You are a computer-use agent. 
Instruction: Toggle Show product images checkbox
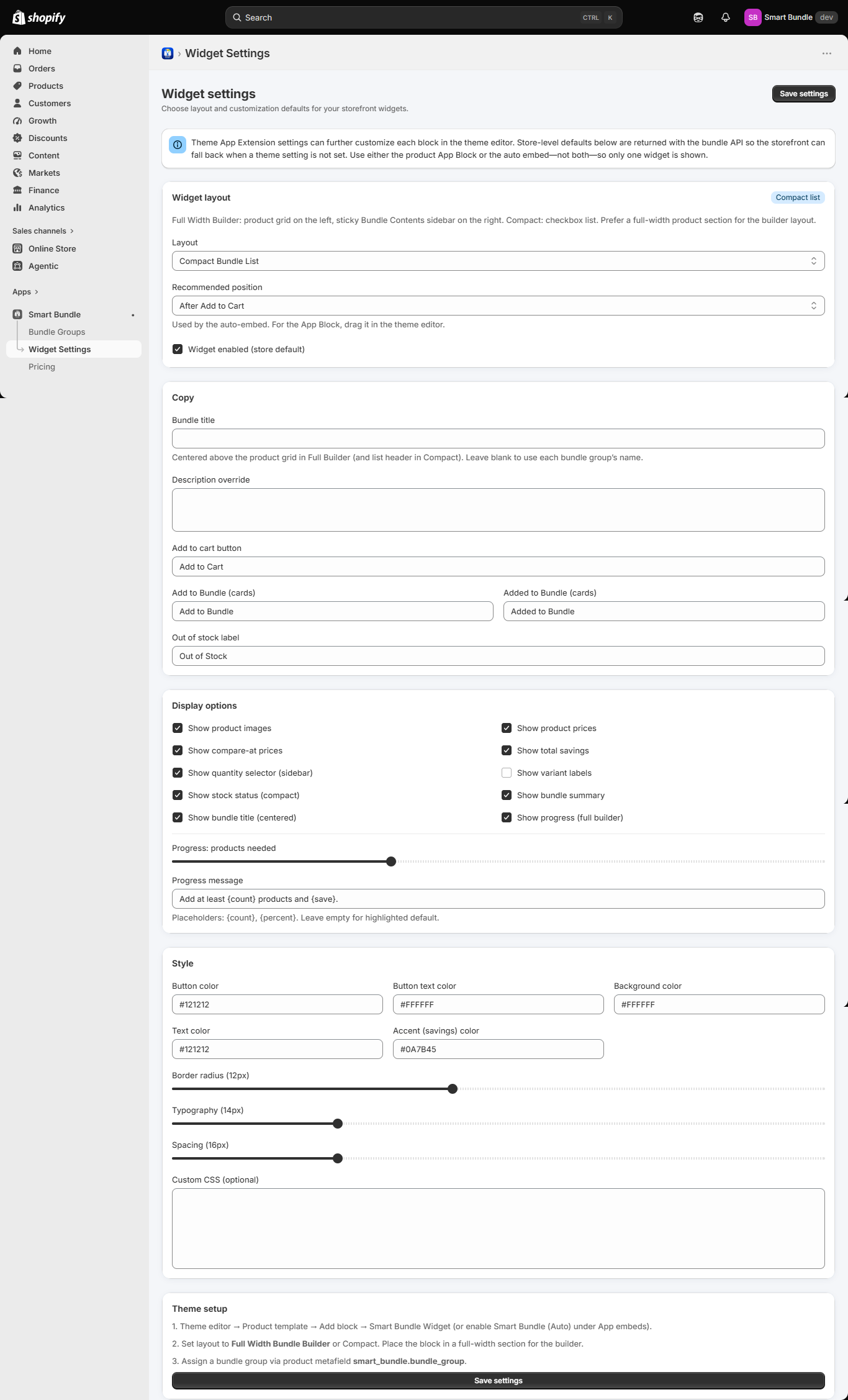click(x=178, y=728)
